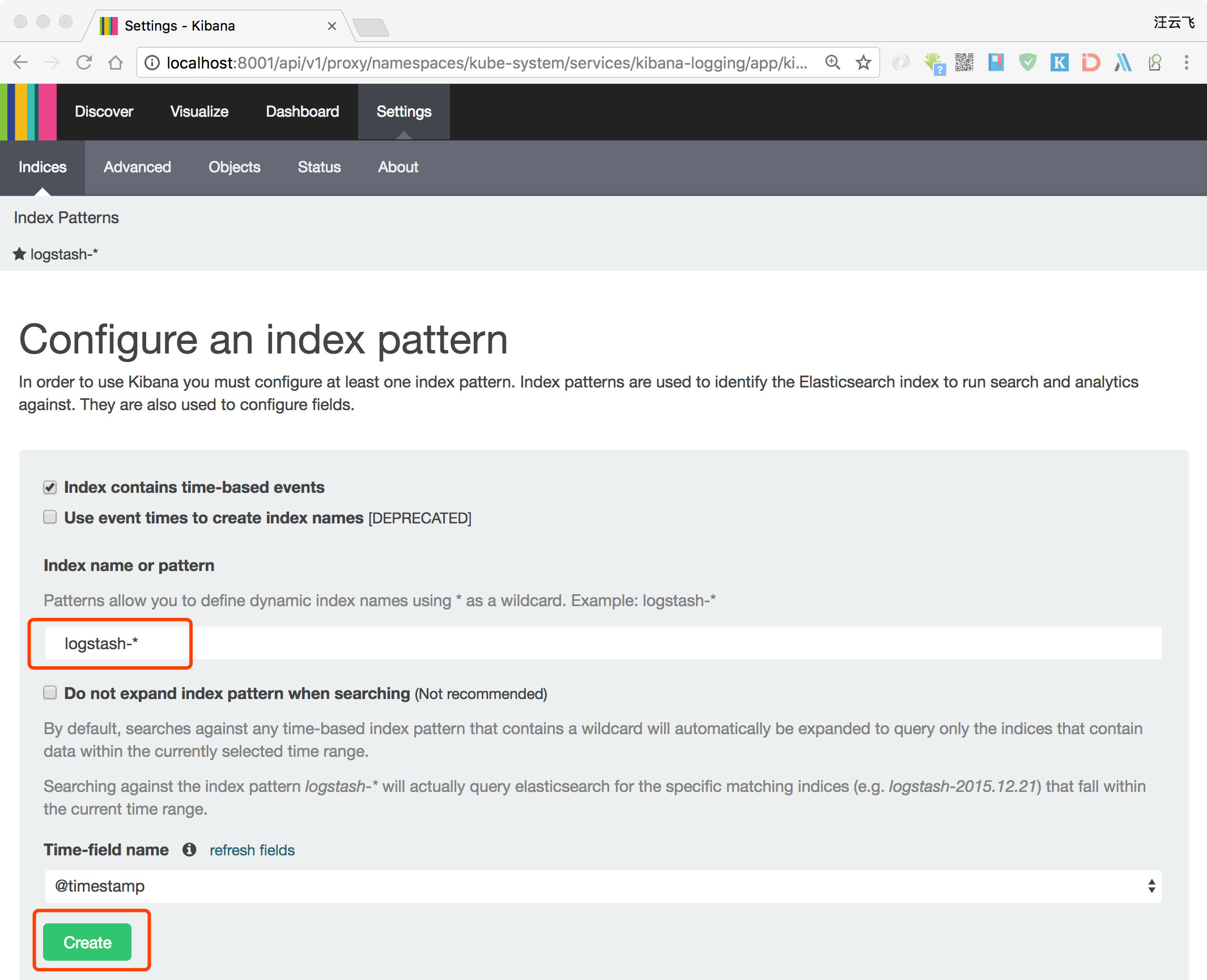
Task: Uncheck Index contains time-based events
Action: coord(50,487)
